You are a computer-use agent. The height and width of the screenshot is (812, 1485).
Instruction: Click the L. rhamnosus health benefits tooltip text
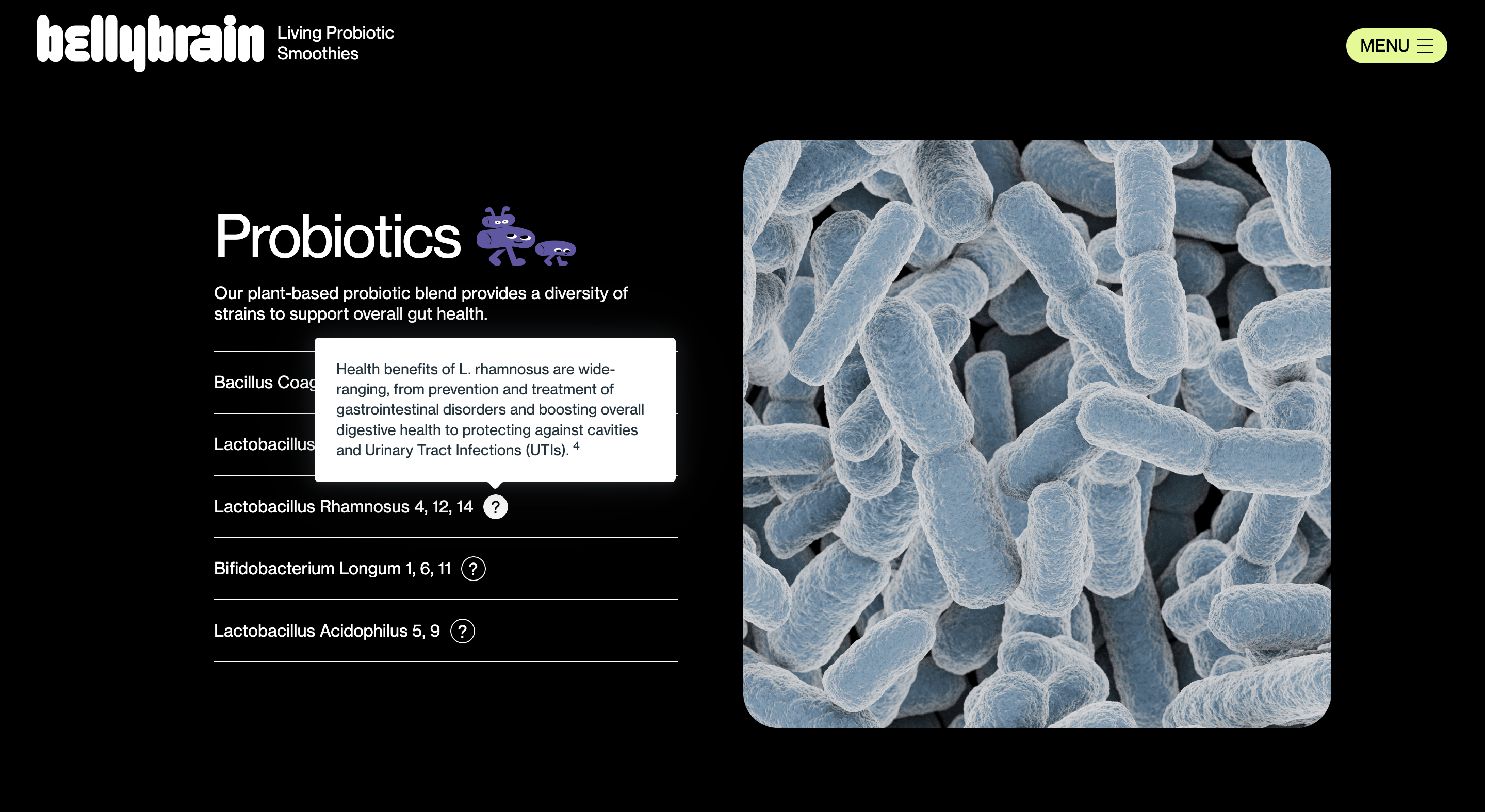pyautogui.click(x=489, y=409)
